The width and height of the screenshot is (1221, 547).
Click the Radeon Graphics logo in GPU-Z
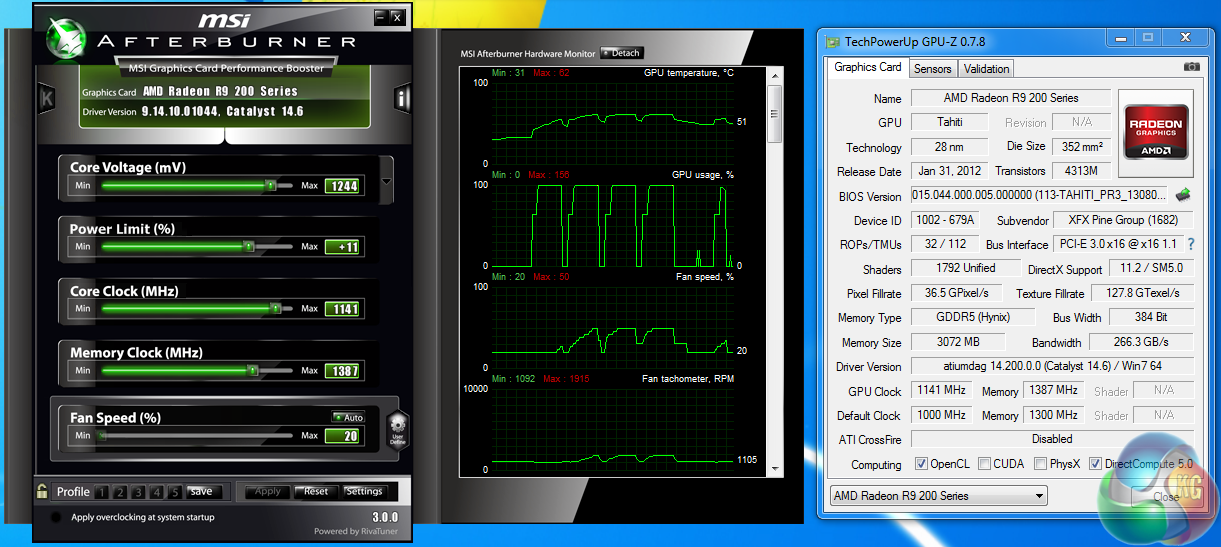pyautogui.click(x=1154, y=132)
